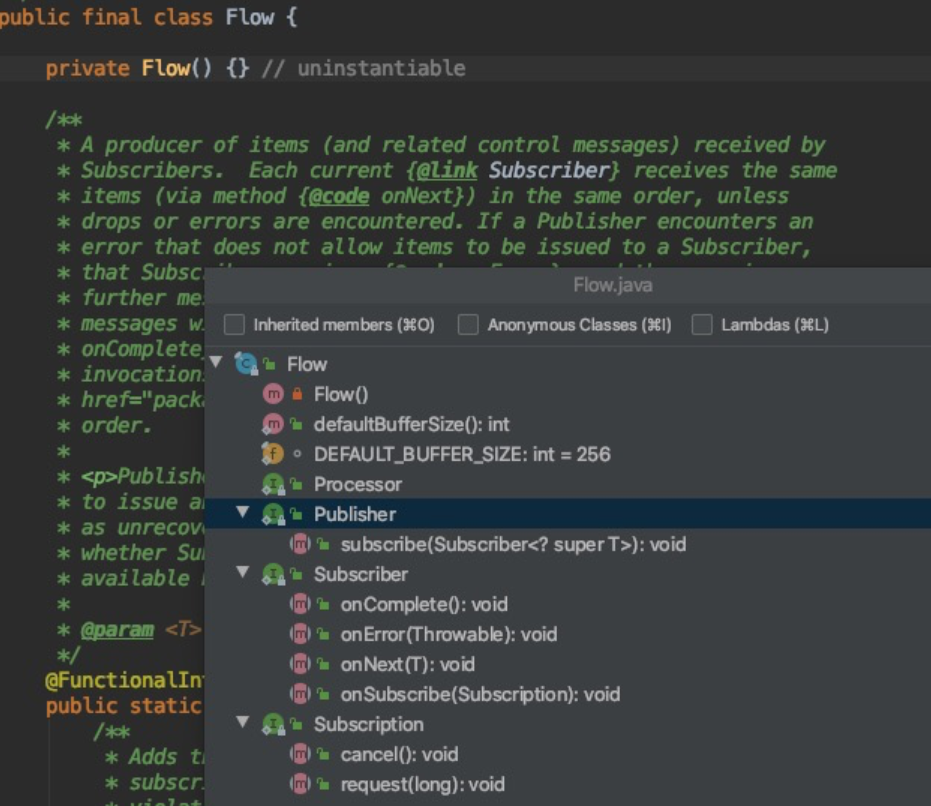Enable the Inherited members checkbox
This screenshot has width=931, height=806.
pyautogui.click(x=234, y=325)
